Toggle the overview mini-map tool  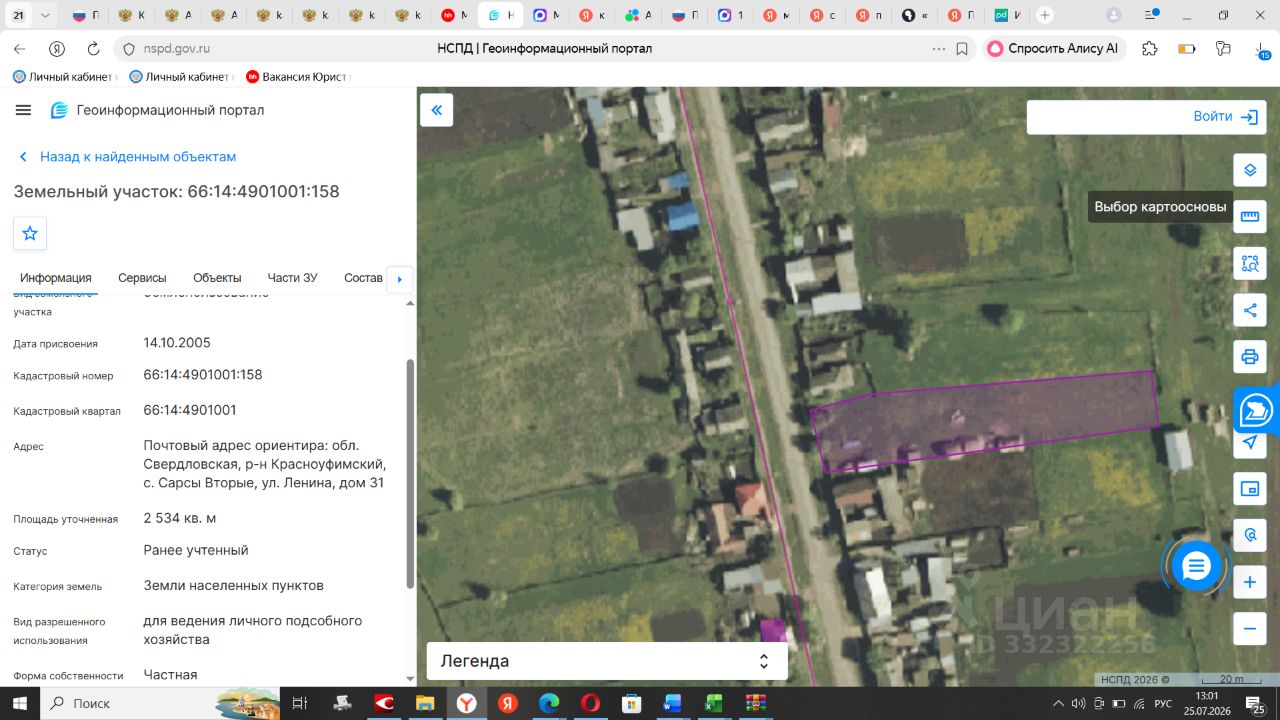coord(1250,488)
